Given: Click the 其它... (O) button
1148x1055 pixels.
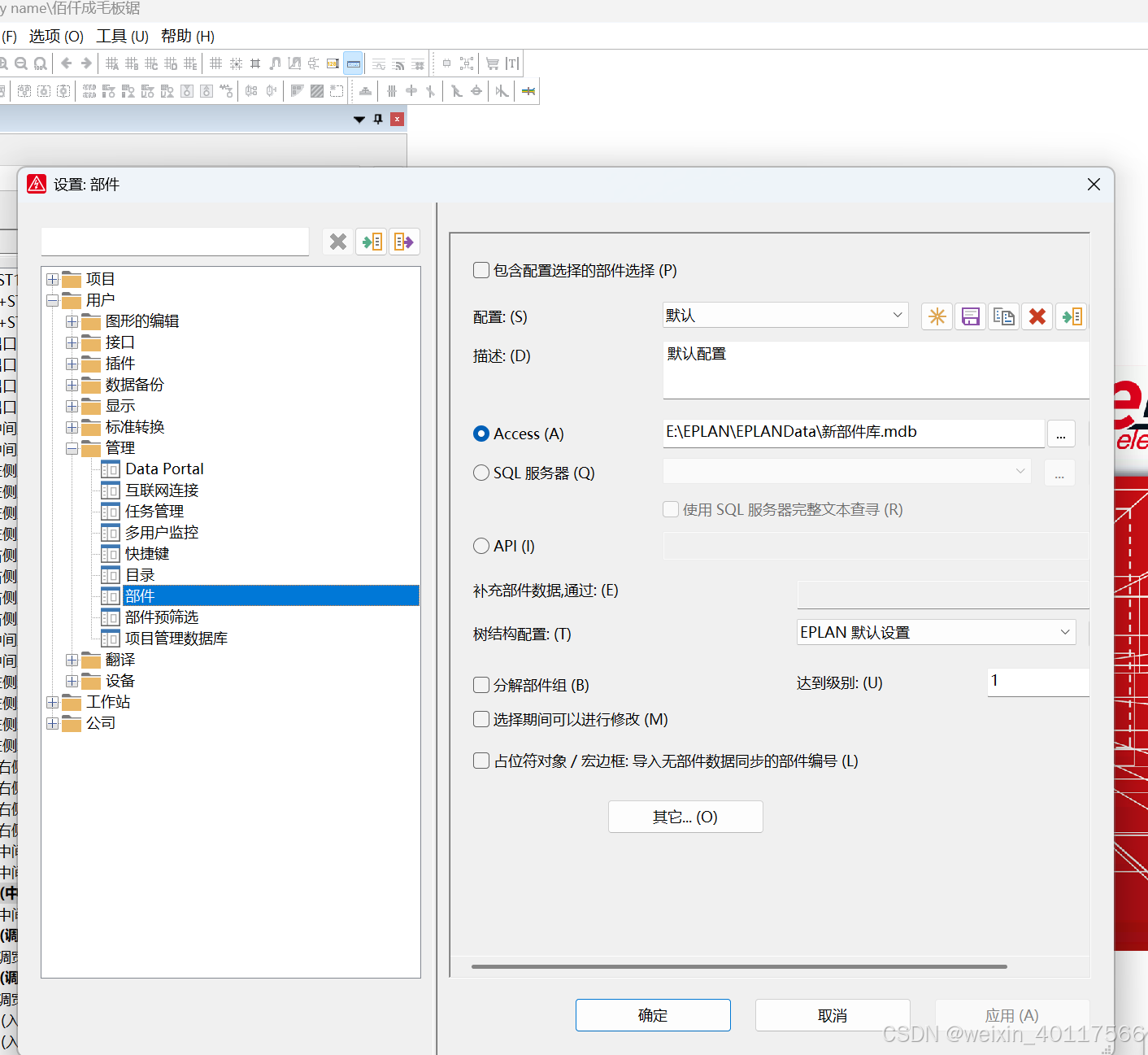Looking at the screenshot, I should pos(685,817).
